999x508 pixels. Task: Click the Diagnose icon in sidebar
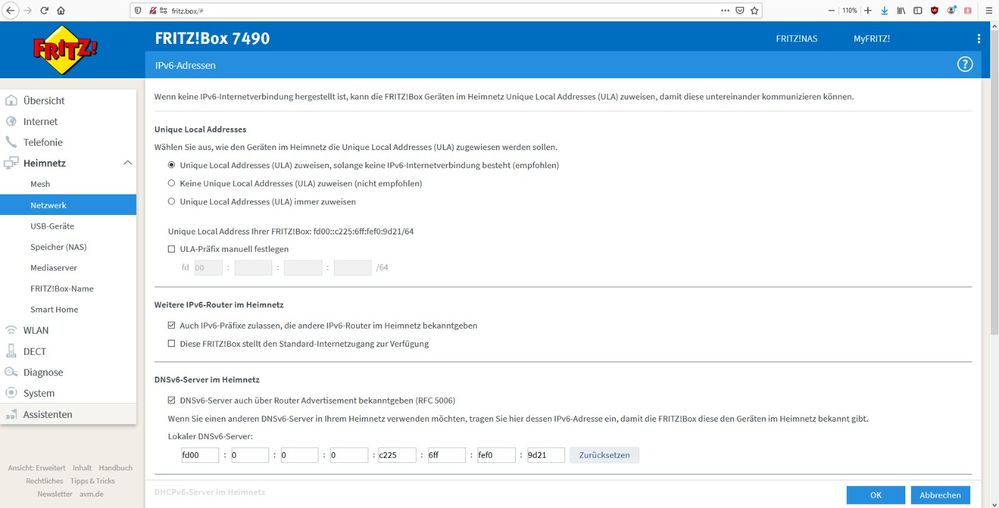coord(11,372)
